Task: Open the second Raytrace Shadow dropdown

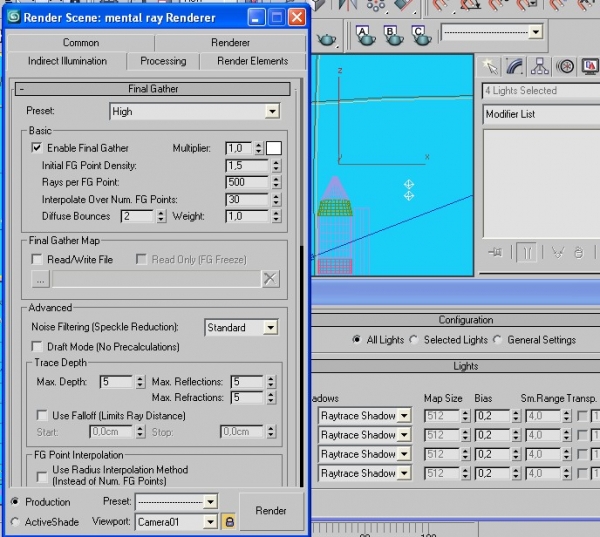Action: (404, 435)
